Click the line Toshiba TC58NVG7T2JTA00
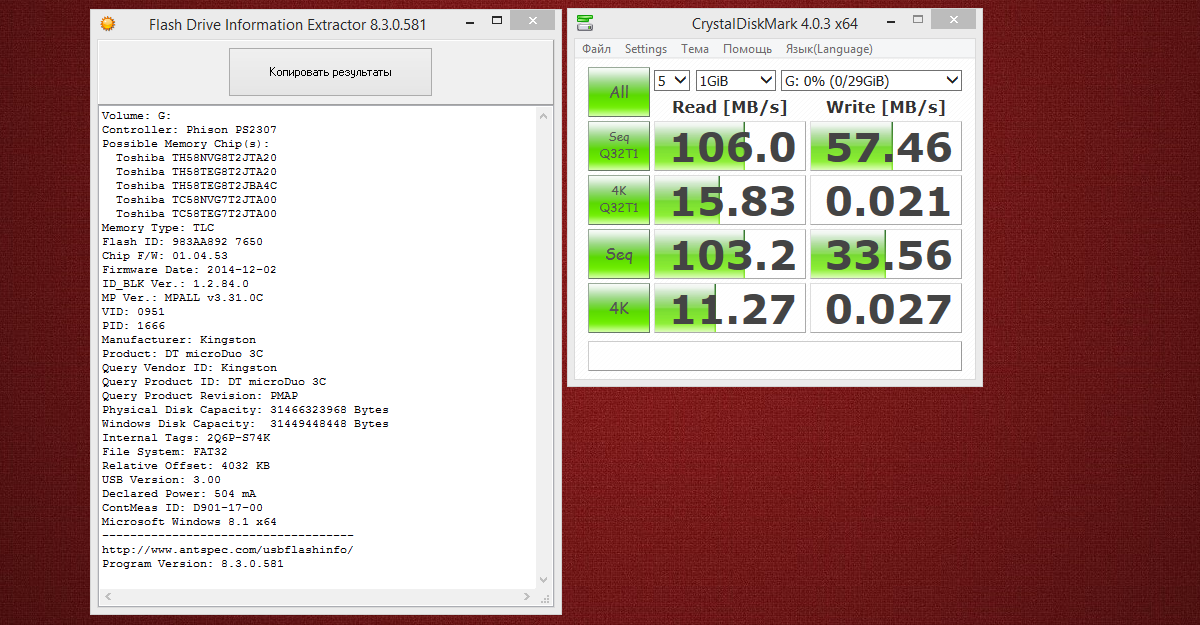This screenshot has width=1200, height=625. [x=196, y=200]
